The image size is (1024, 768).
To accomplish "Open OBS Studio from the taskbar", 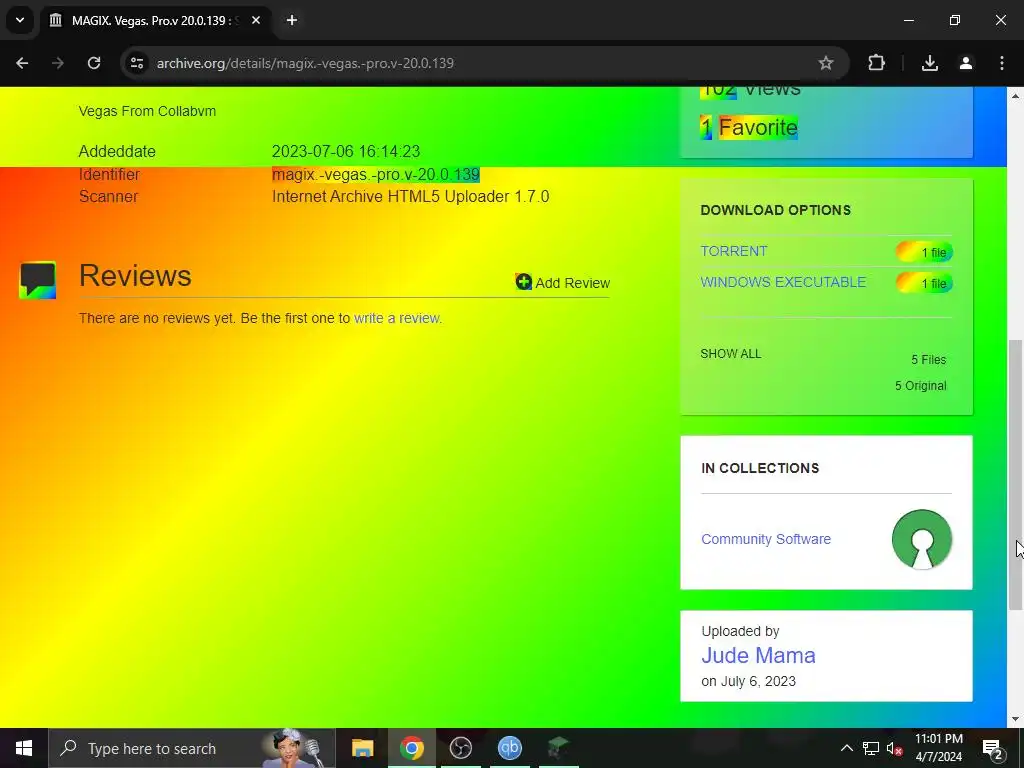I will [x=460, y=748].
